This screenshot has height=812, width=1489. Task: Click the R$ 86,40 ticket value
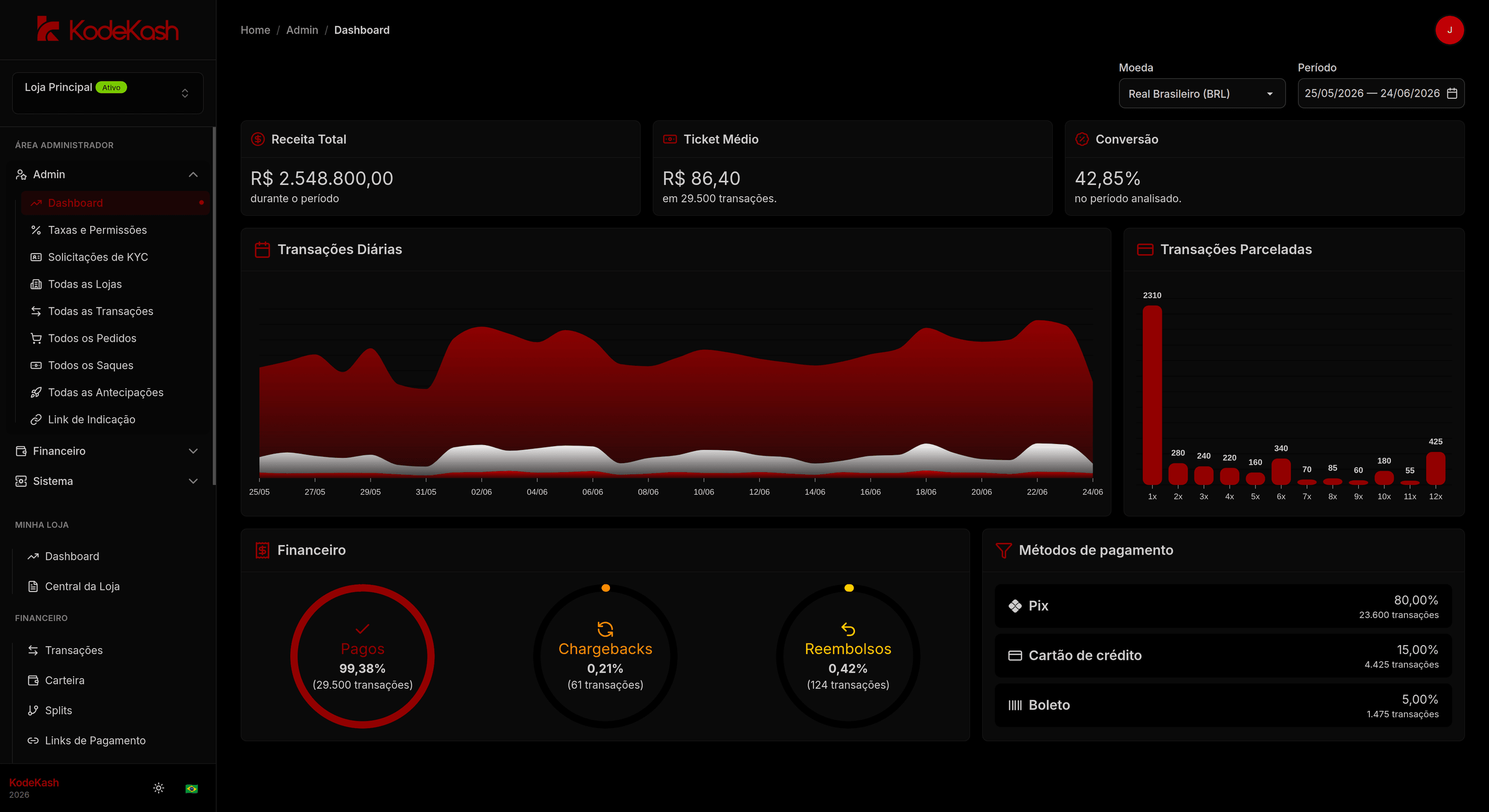click(701, 179)
